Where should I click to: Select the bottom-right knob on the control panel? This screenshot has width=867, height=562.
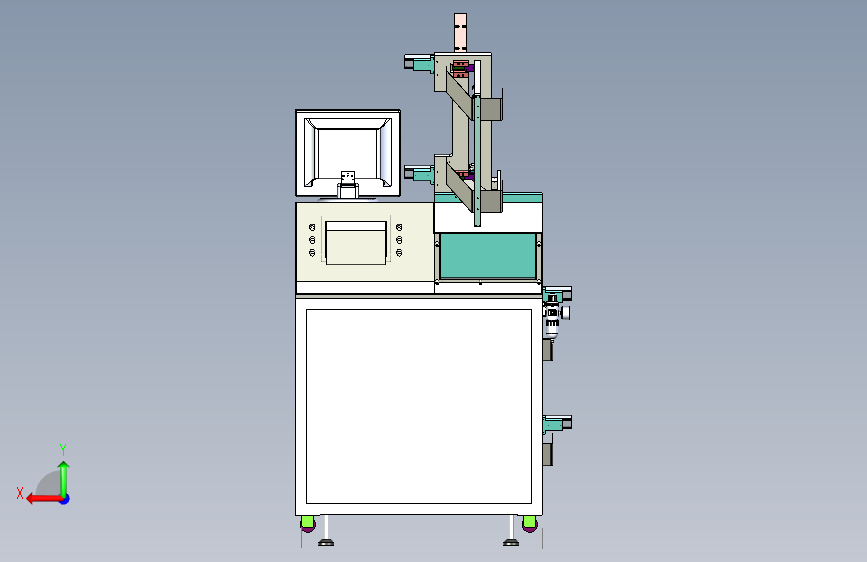pos(399,253)
